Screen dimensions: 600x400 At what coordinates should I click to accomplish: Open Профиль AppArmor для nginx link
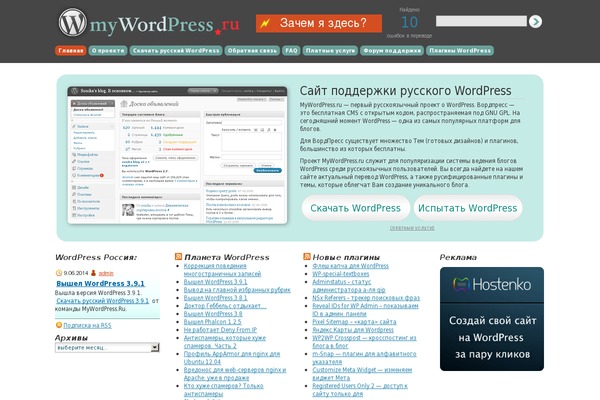(232, 358)
